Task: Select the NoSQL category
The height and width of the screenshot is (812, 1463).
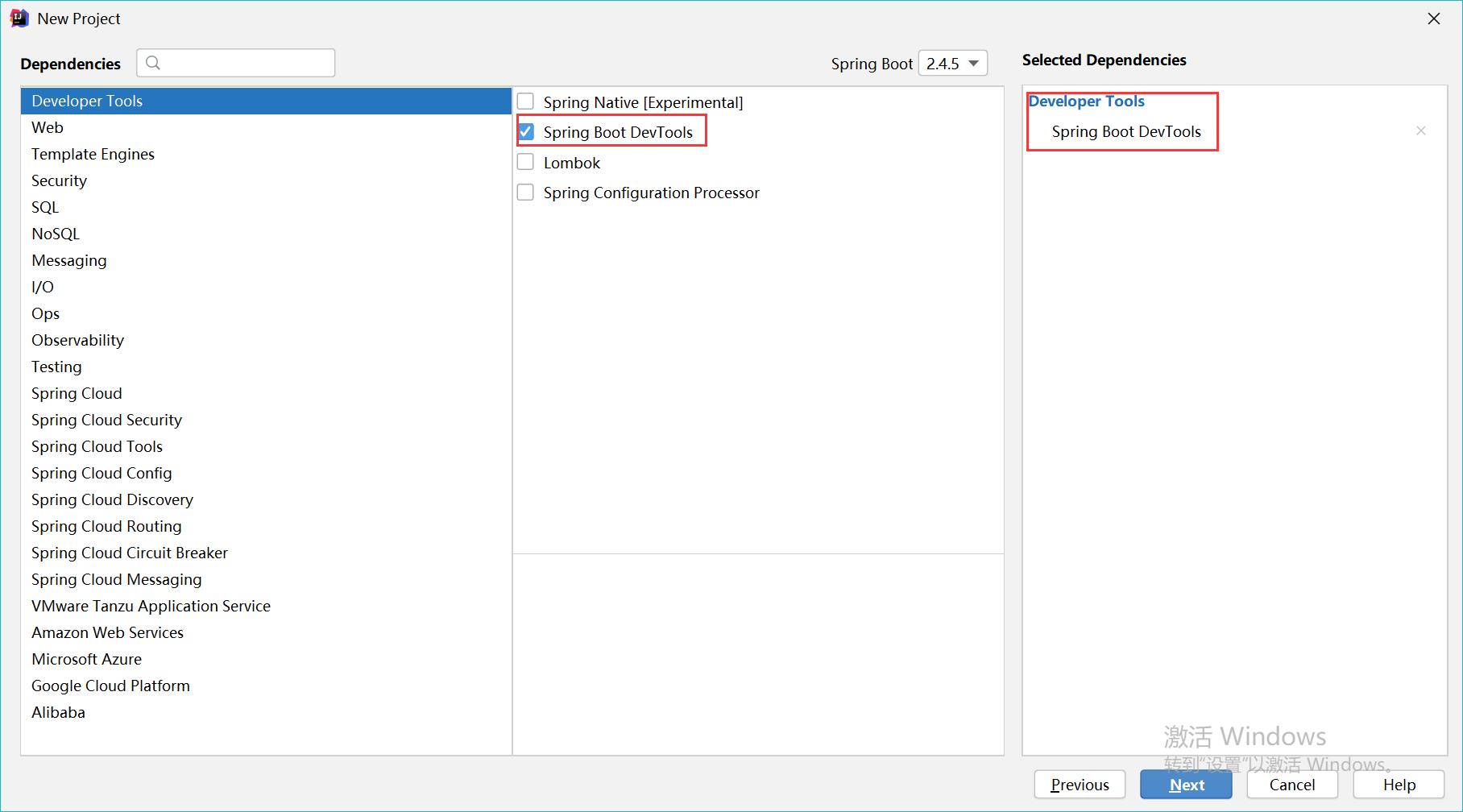Action: tap(267, 234)
